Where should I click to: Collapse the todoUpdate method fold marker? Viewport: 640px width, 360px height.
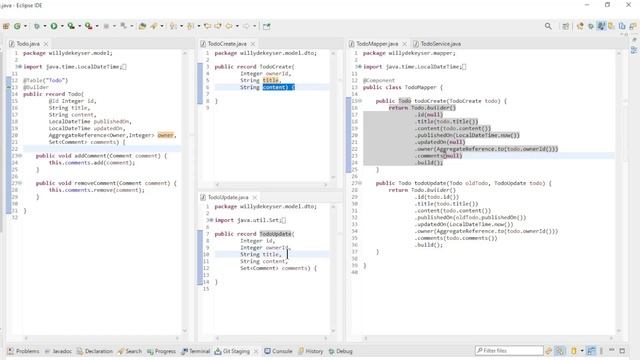(360, 183)
